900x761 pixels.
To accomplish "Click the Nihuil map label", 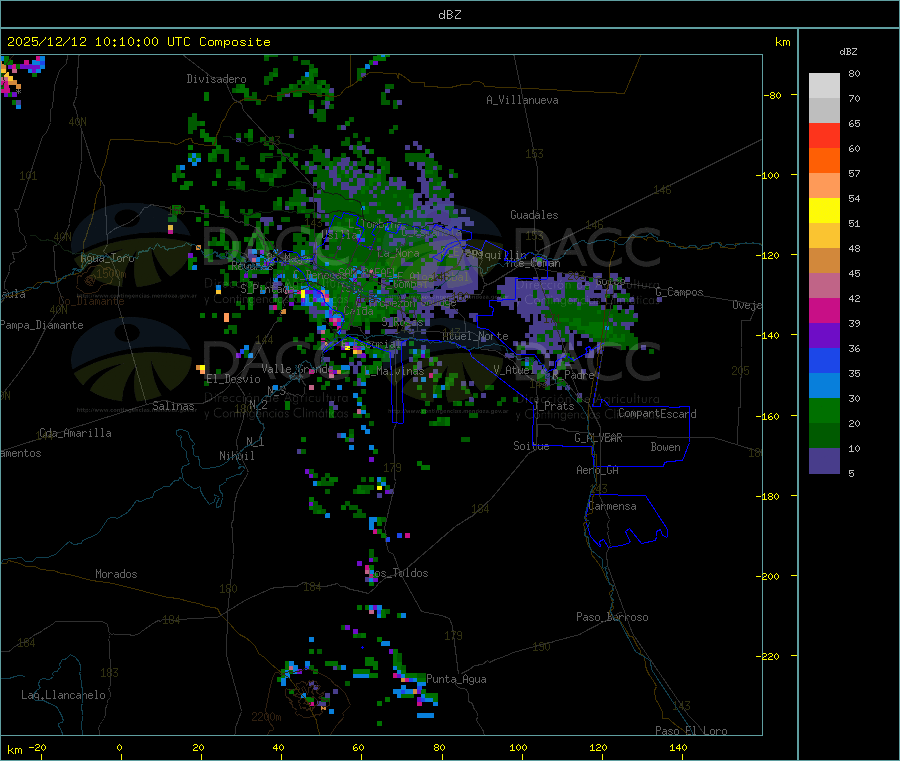I will tap(237, 456).
